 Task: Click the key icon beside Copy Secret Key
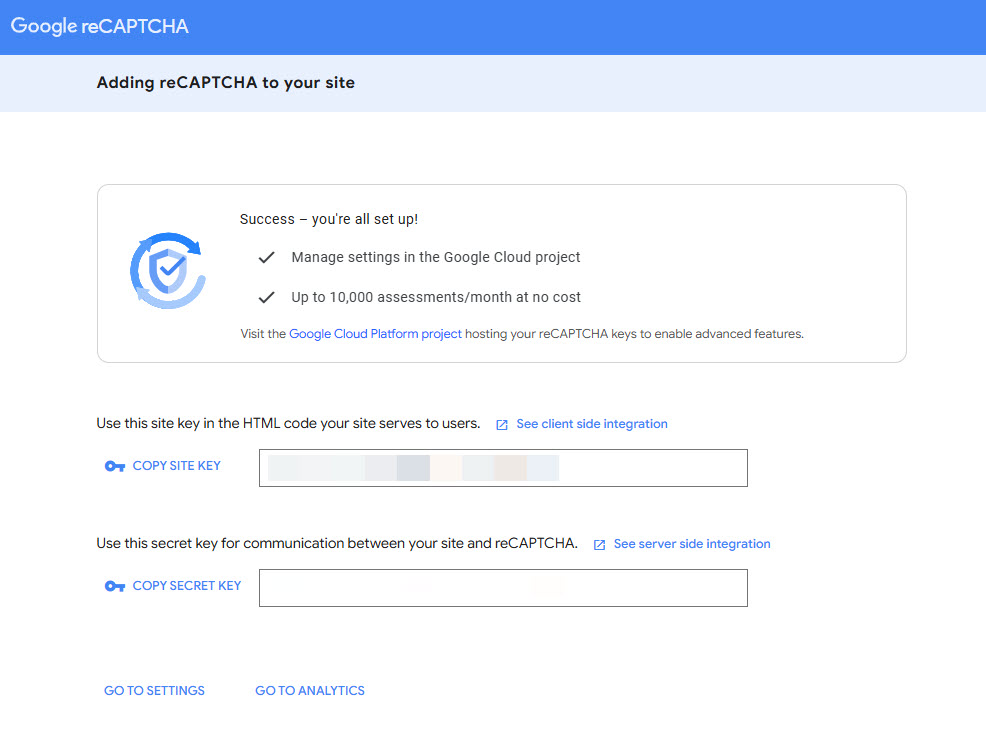[x=115, y=586]
